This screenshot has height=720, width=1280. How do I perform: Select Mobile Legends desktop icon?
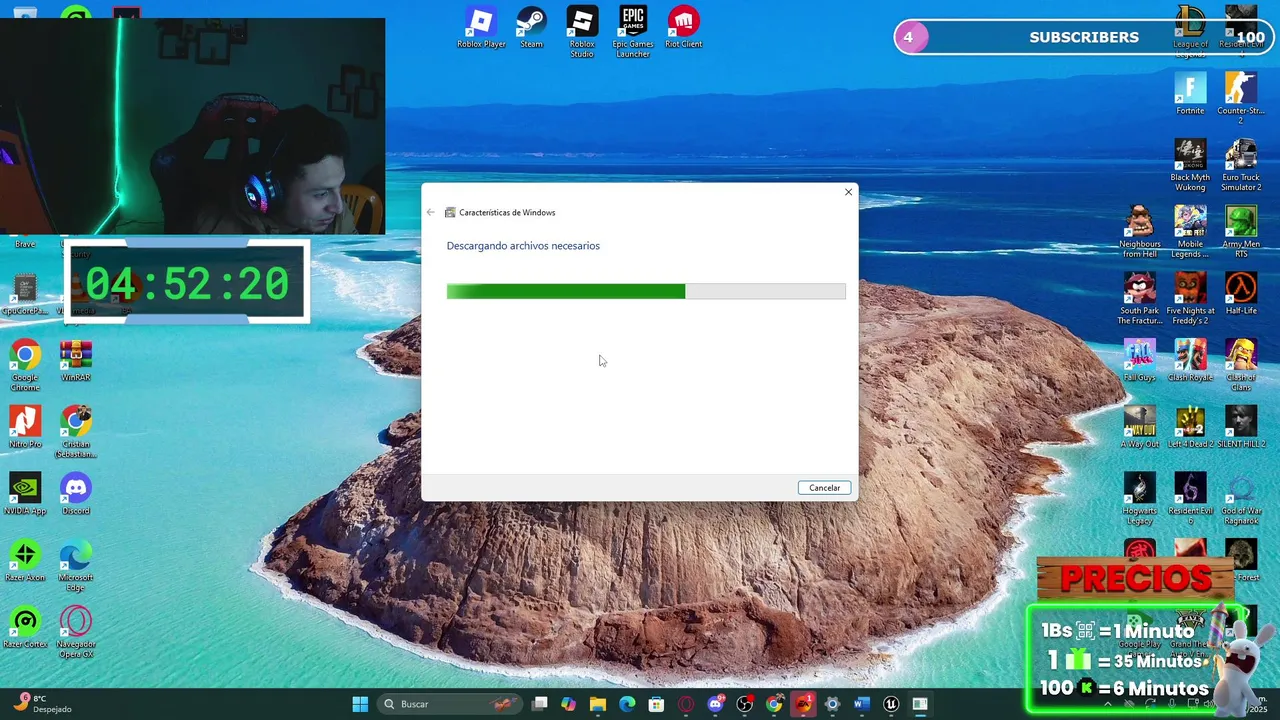point(1190,233)
